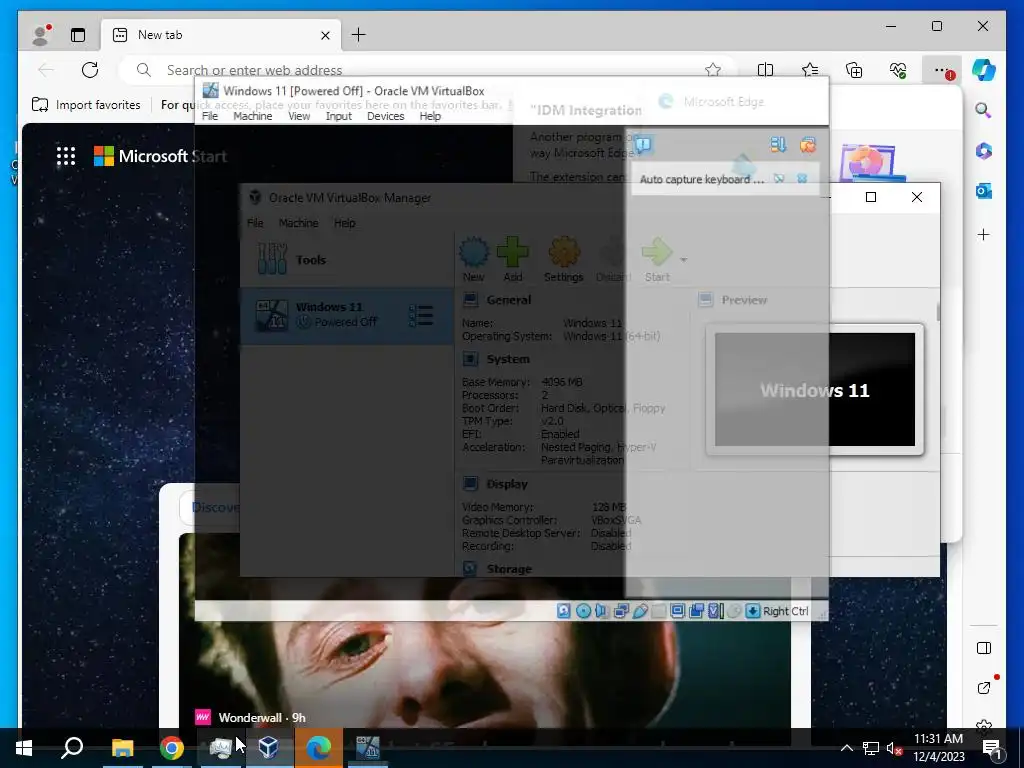Viewport: 1024px width, 768px height.
Task: Open Edge Favorites toolbar icon
Action: (810, 70)
